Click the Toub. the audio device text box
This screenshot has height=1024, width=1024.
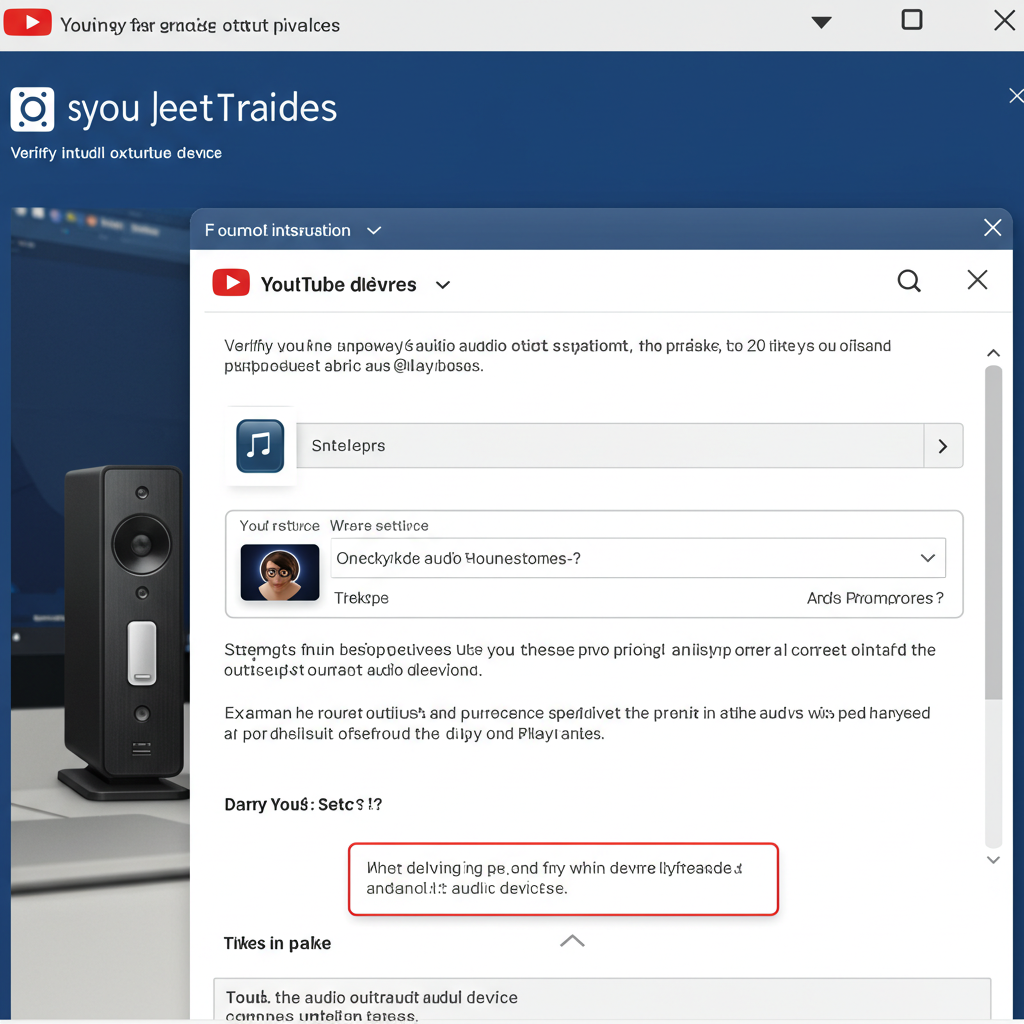(602, 1000)
